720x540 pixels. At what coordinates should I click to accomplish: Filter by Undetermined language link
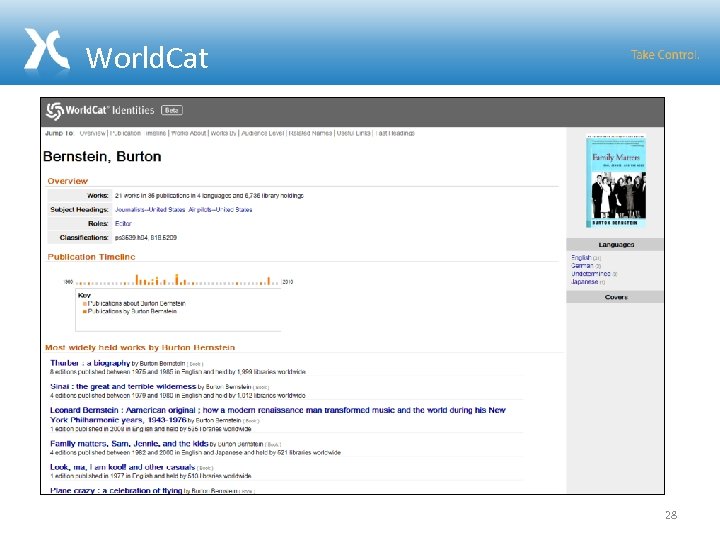[x=591, y=274]
